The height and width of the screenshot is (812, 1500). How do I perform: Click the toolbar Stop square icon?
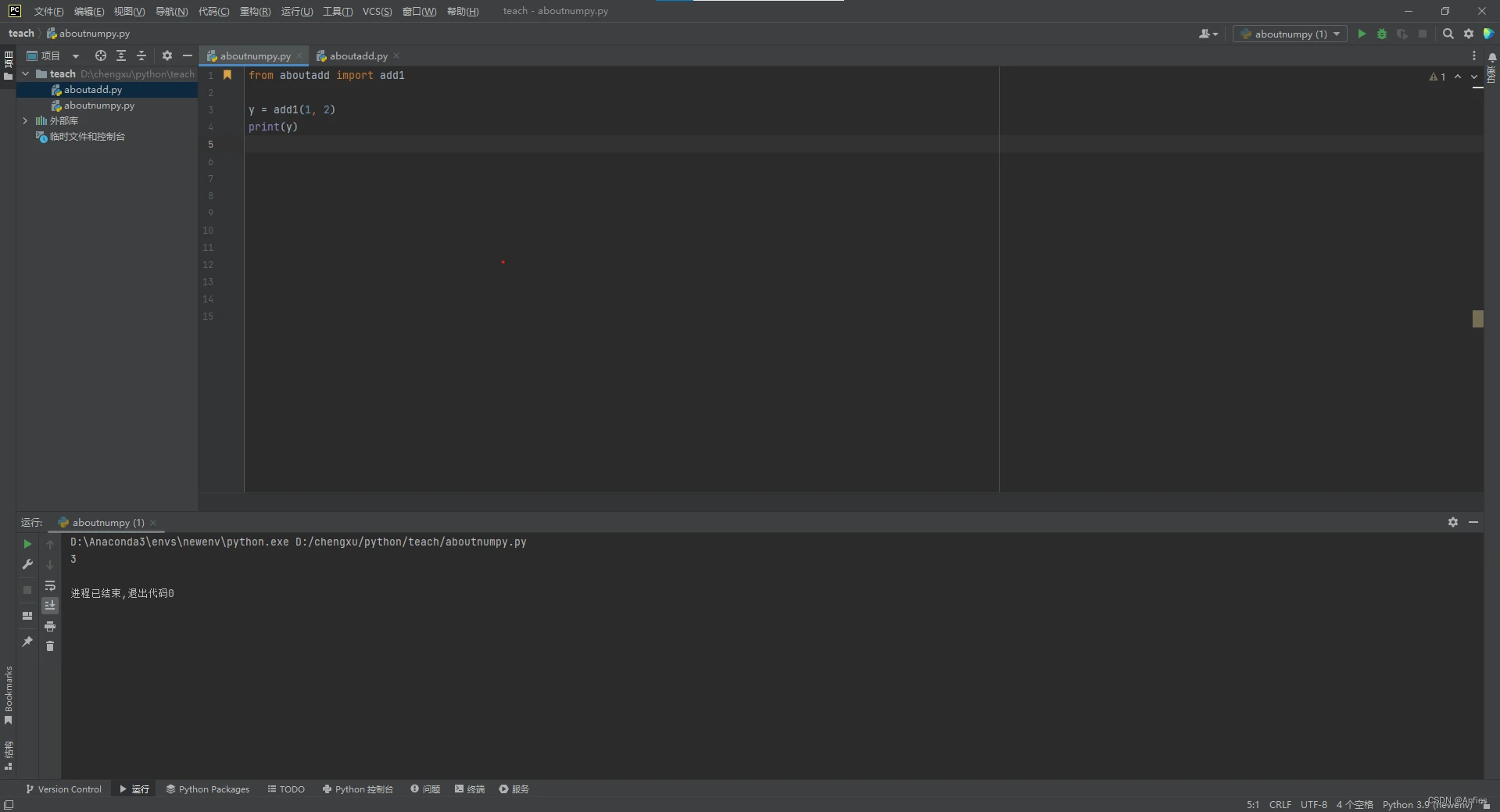pos(1423,34)
